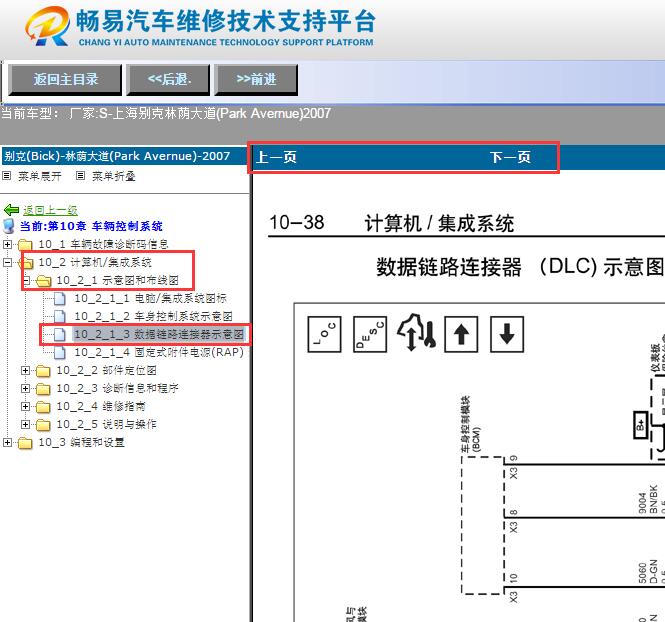Click 当前:第10章 车辆控制系统 text
The image size is (665, 622).
point(91,226)
